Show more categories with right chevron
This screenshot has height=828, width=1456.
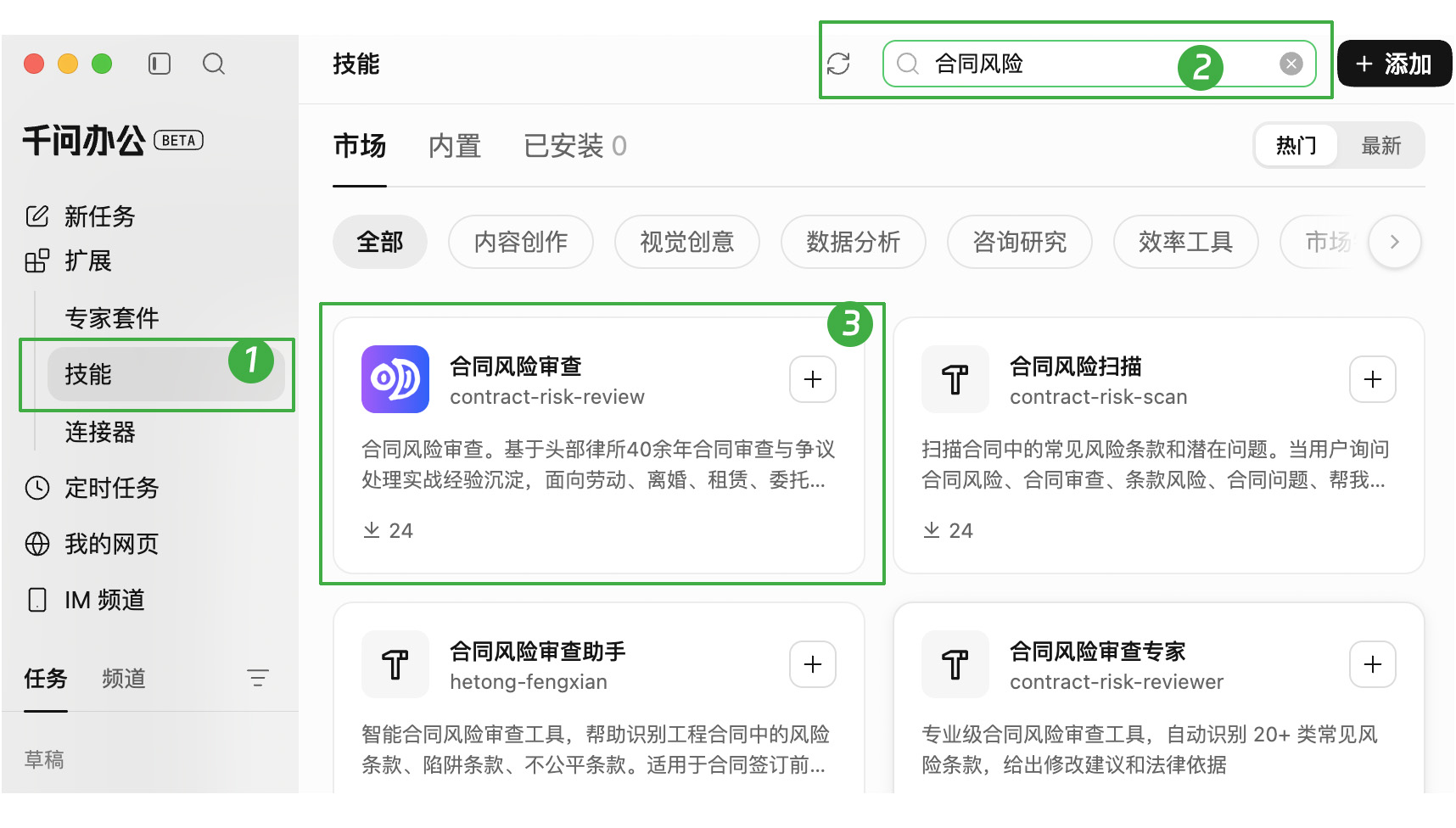coord(1394,242)
